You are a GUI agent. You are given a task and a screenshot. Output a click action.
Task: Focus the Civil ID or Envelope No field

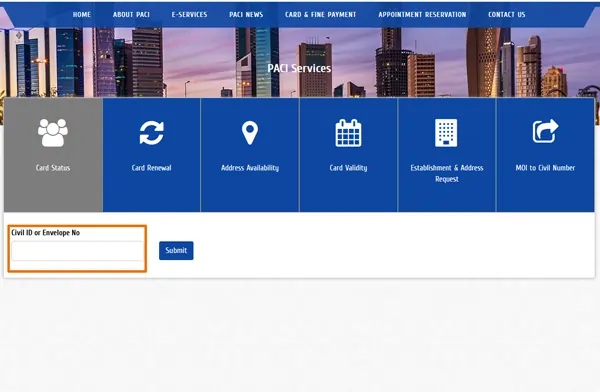coord(77,251)
